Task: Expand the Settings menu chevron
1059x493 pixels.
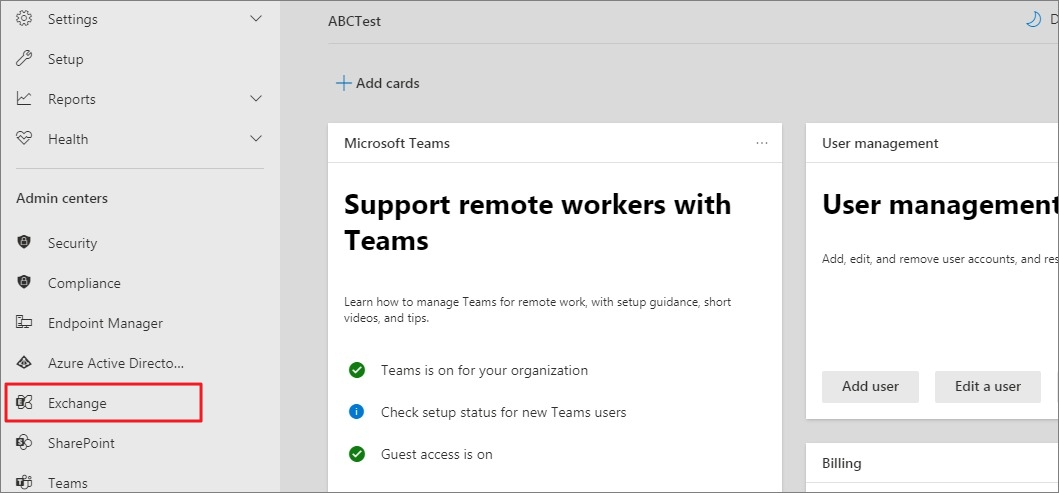Action: (x=256, y=19)
